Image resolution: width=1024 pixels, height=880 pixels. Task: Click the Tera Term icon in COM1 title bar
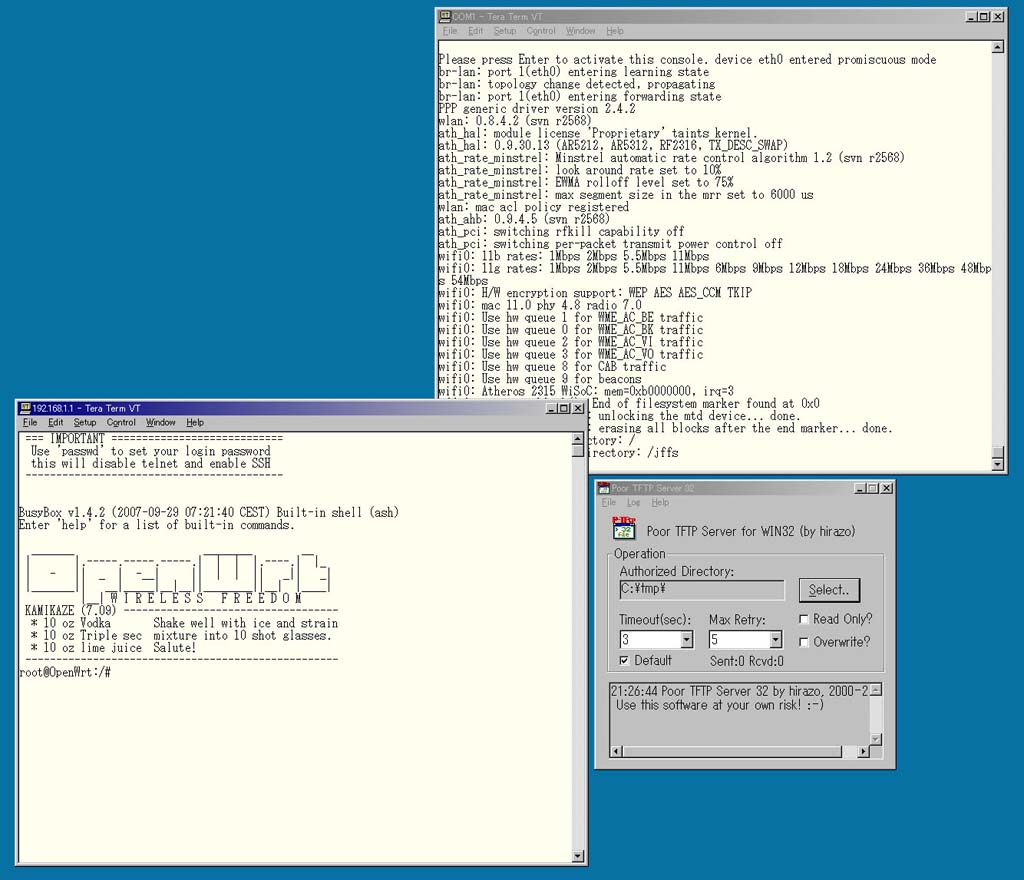(445, 16)
